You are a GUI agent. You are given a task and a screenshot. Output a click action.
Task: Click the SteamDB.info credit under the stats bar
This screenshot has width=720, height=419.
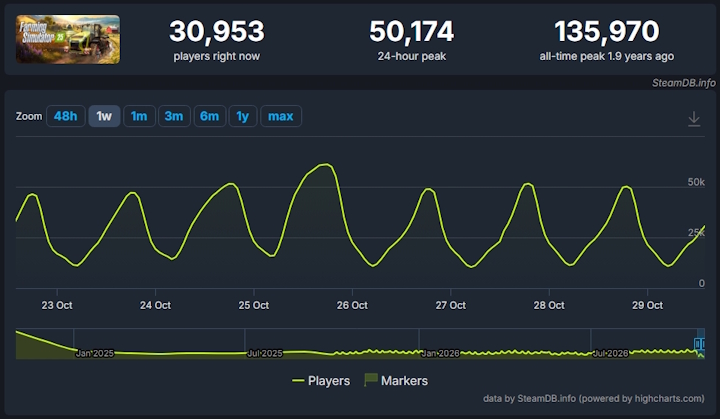[x=684, y=83]
